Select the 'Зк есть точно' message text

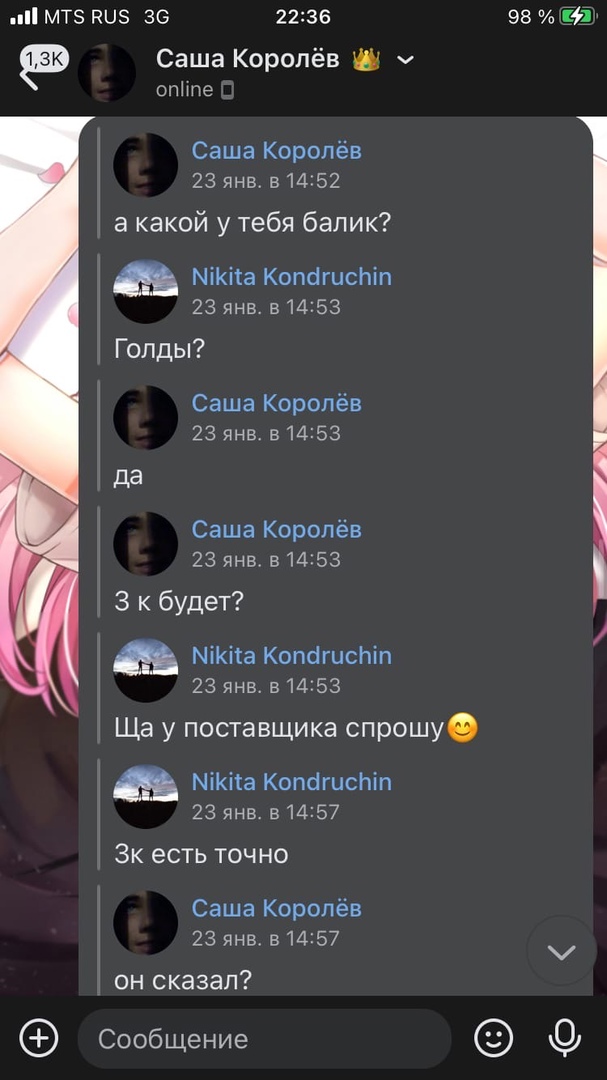(201, 855)
